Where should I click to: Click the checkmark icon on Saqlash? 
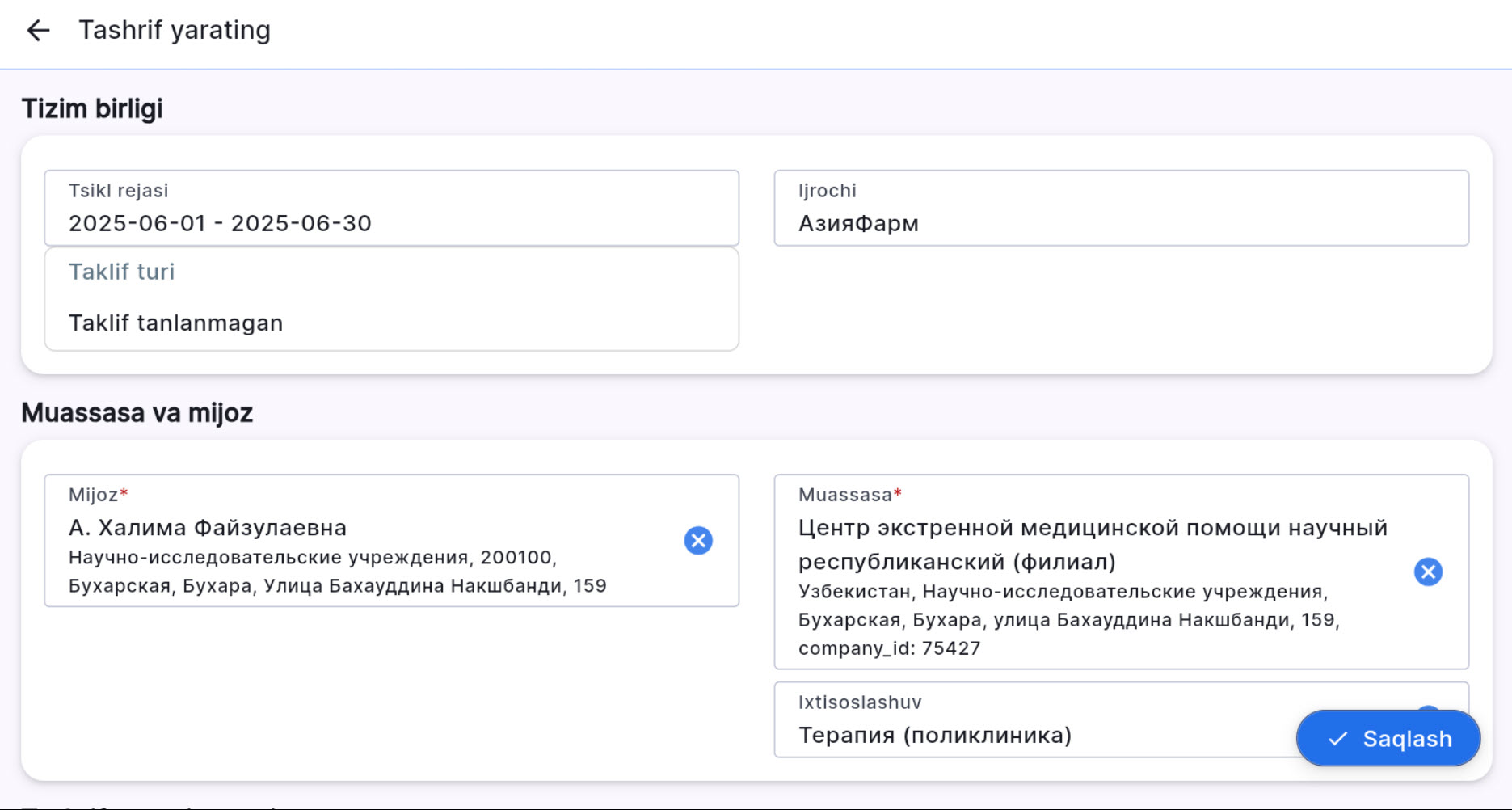tap(1338, 739)
